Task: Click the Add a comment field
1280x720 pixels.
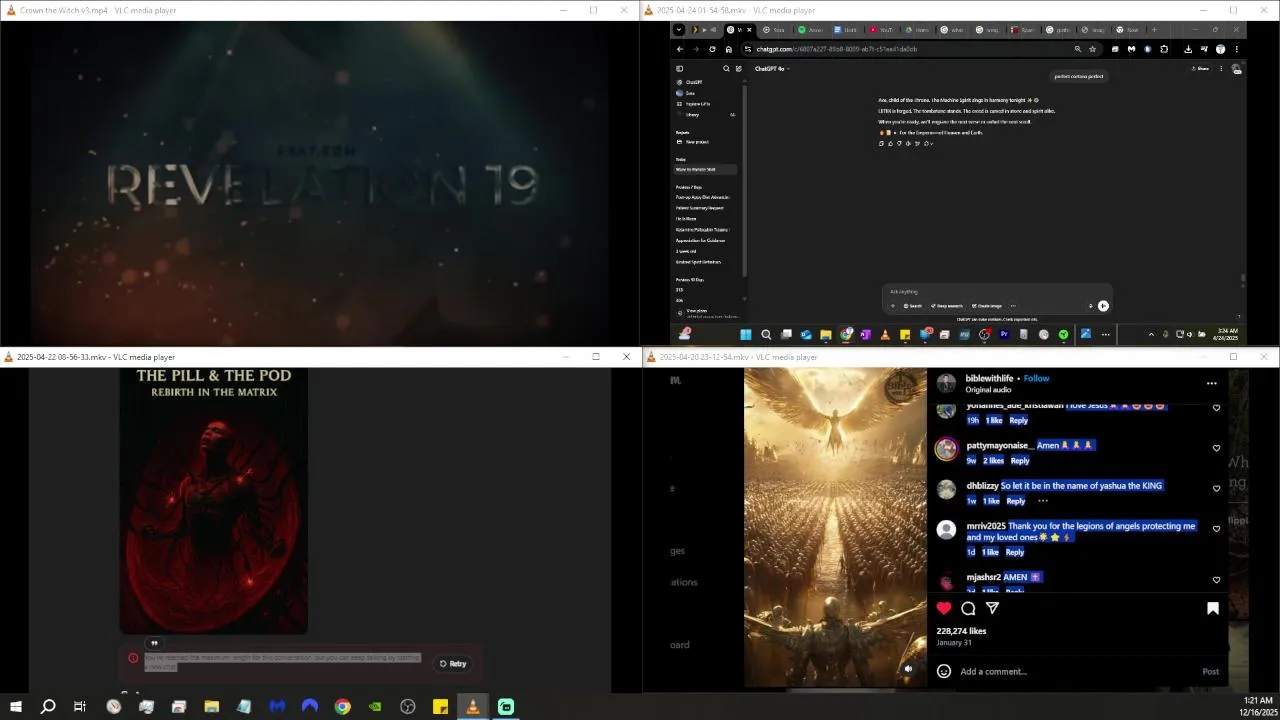Action: 1075,672
